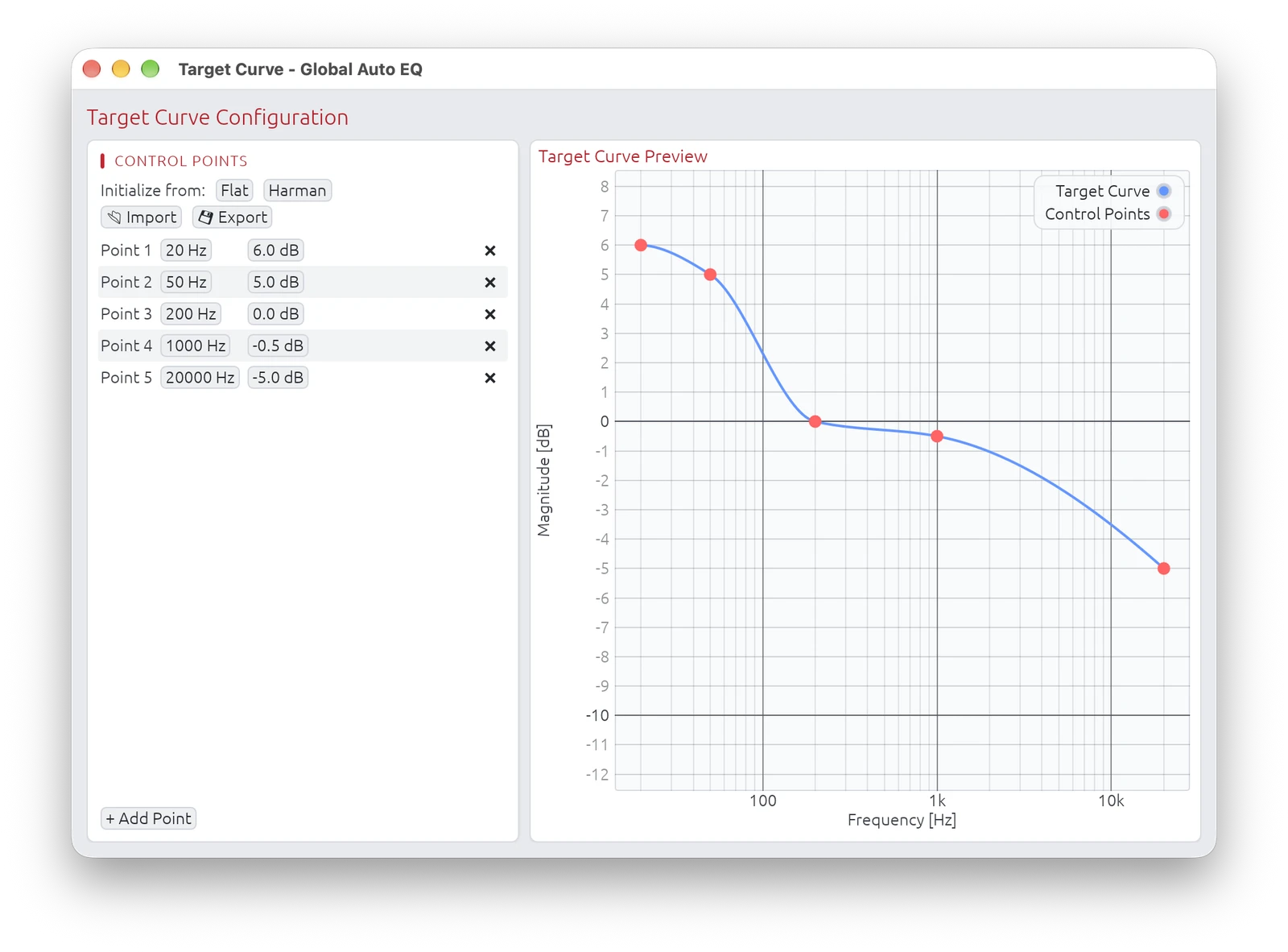This screenshot has height=952, width=1288.
Task: Select the 200 Hz control point on graph
Action: tap(815, 421)
